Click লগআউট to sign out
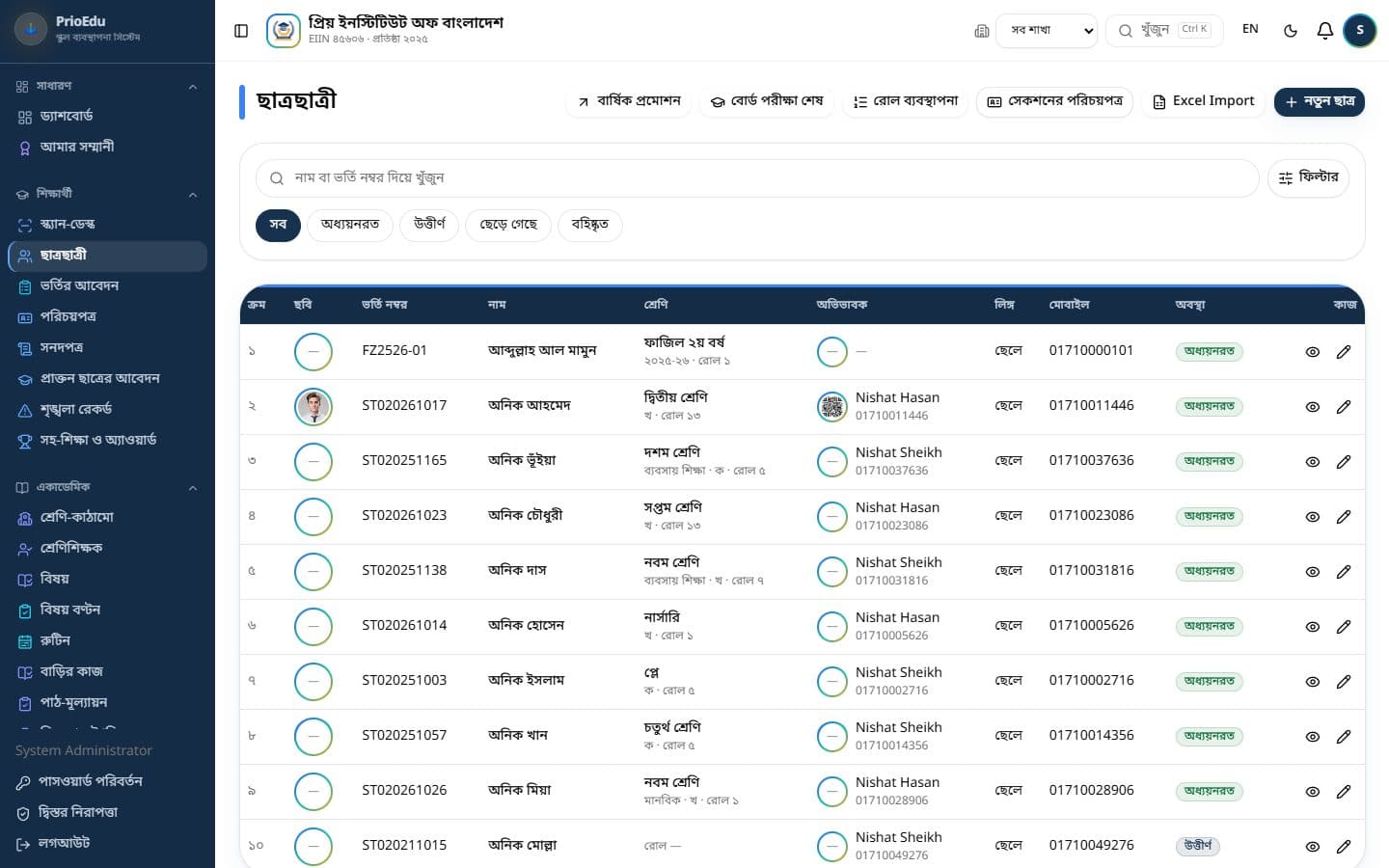This screenshot has width=1389, height=868. pos(107,844)
